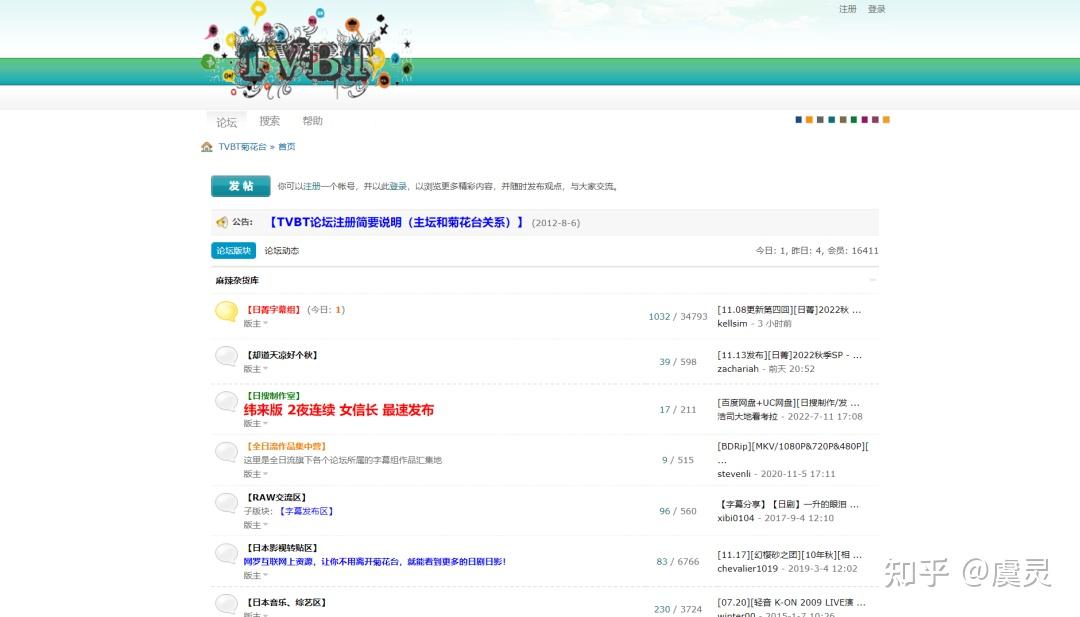Apply the khaki brown style swatch

[842, 120]
